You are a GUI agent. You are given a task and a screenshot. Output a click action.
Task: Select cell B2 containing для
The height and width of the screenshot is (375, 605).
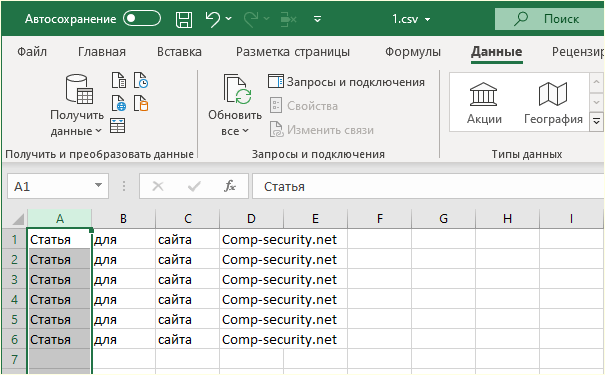[x=123, y=259]
